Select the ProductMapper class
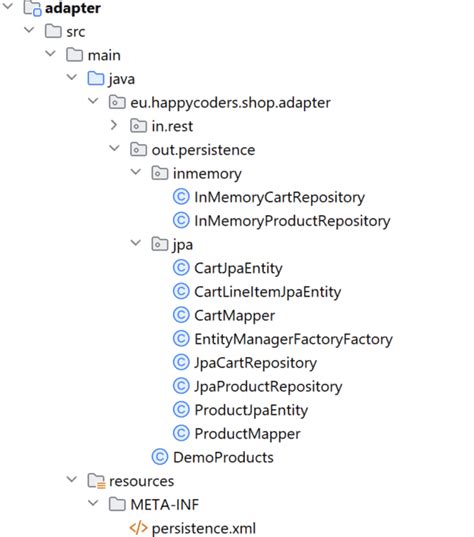Viewport: 474px width, 537px height. pyautogui.click(x=247, y=434)
